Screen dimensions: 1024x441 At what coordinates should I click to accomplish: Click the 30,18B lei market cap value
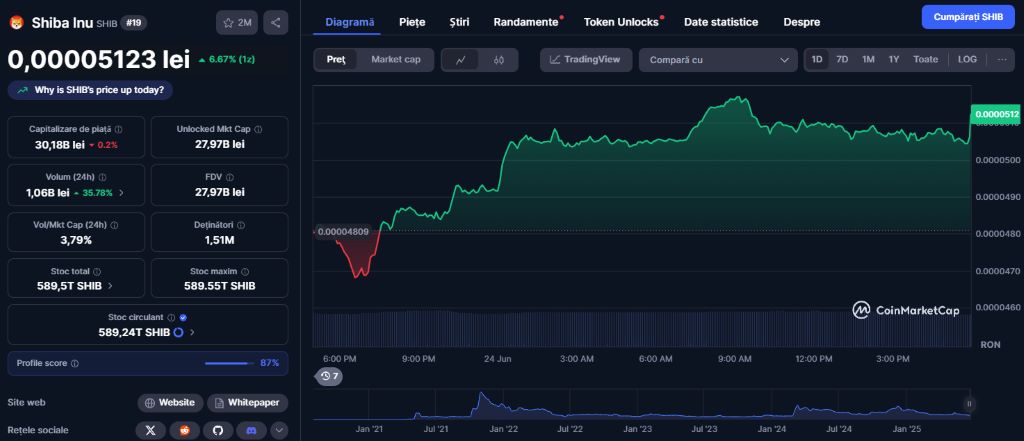(60, 144)
